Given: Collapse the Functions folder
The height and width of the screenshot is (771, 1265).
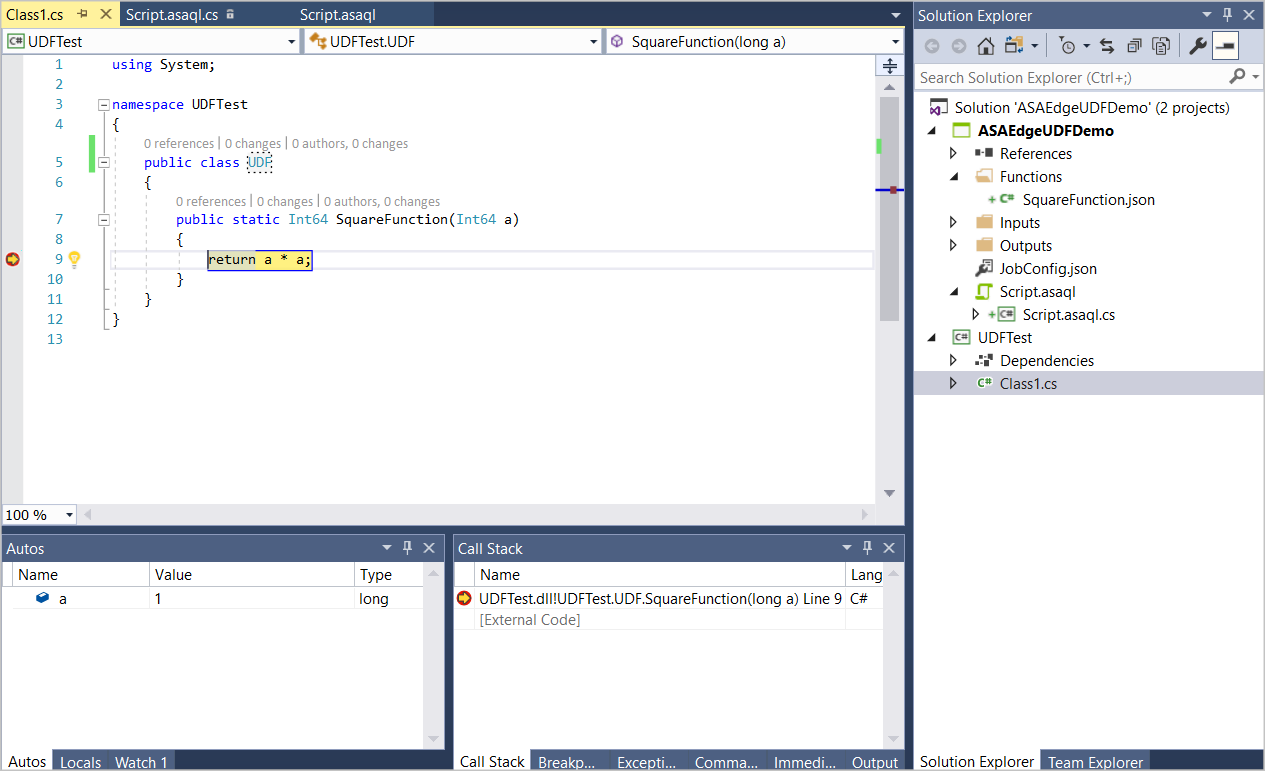Looking at the screenshot, I should pos(953,176).
